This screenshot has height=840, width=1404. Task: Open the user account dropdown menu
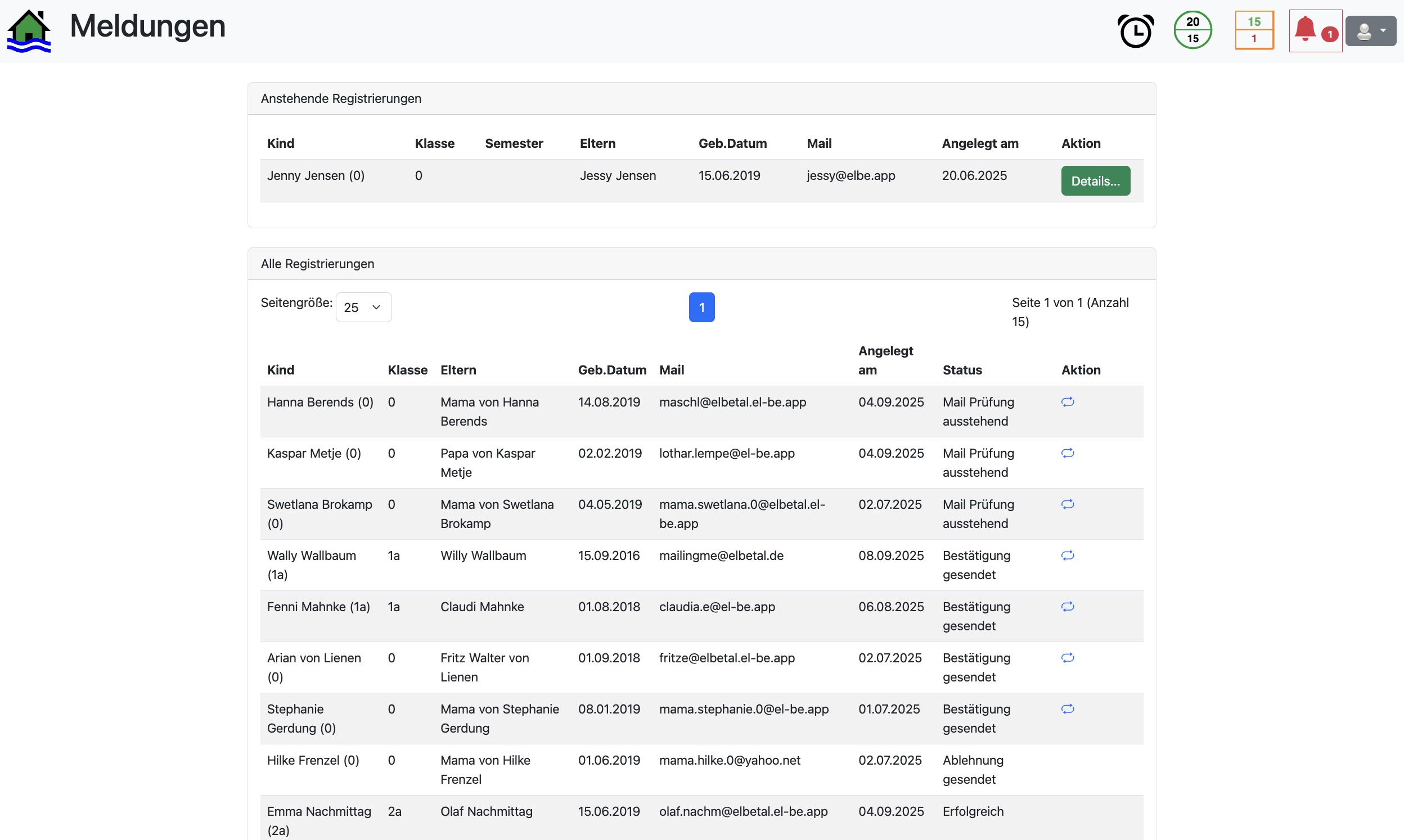click(x=1370, y=31)
